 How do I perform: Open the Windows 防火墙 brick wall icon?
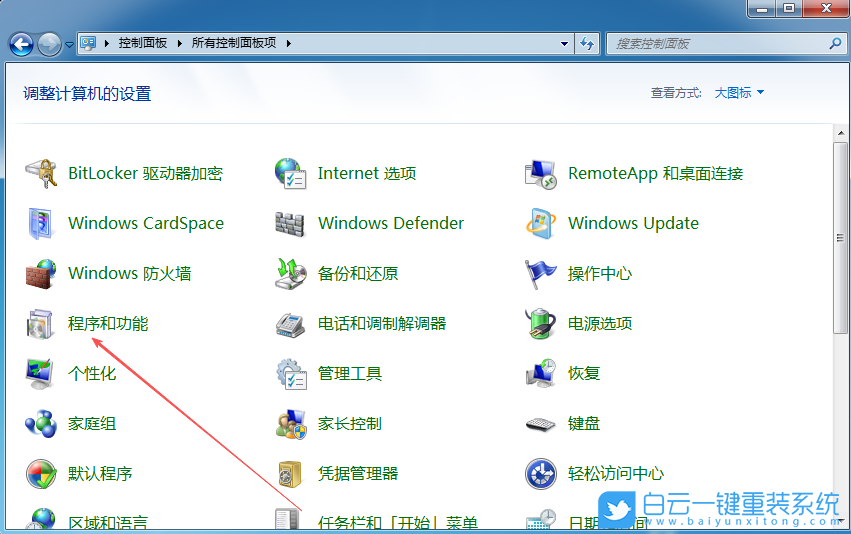tap(41, 274)
